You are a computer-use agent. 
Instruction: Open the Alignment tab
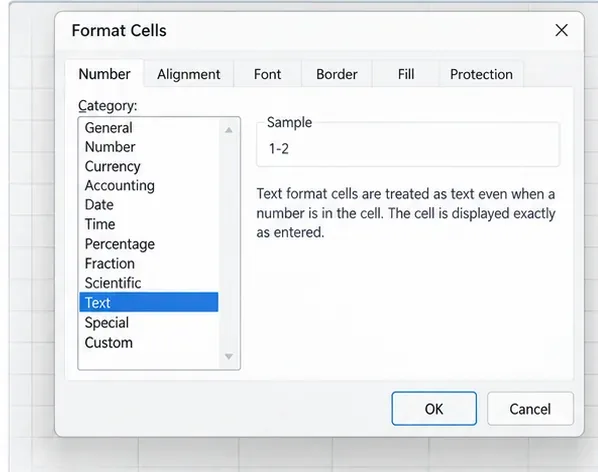pyautogui.click(x=189, y=74)
